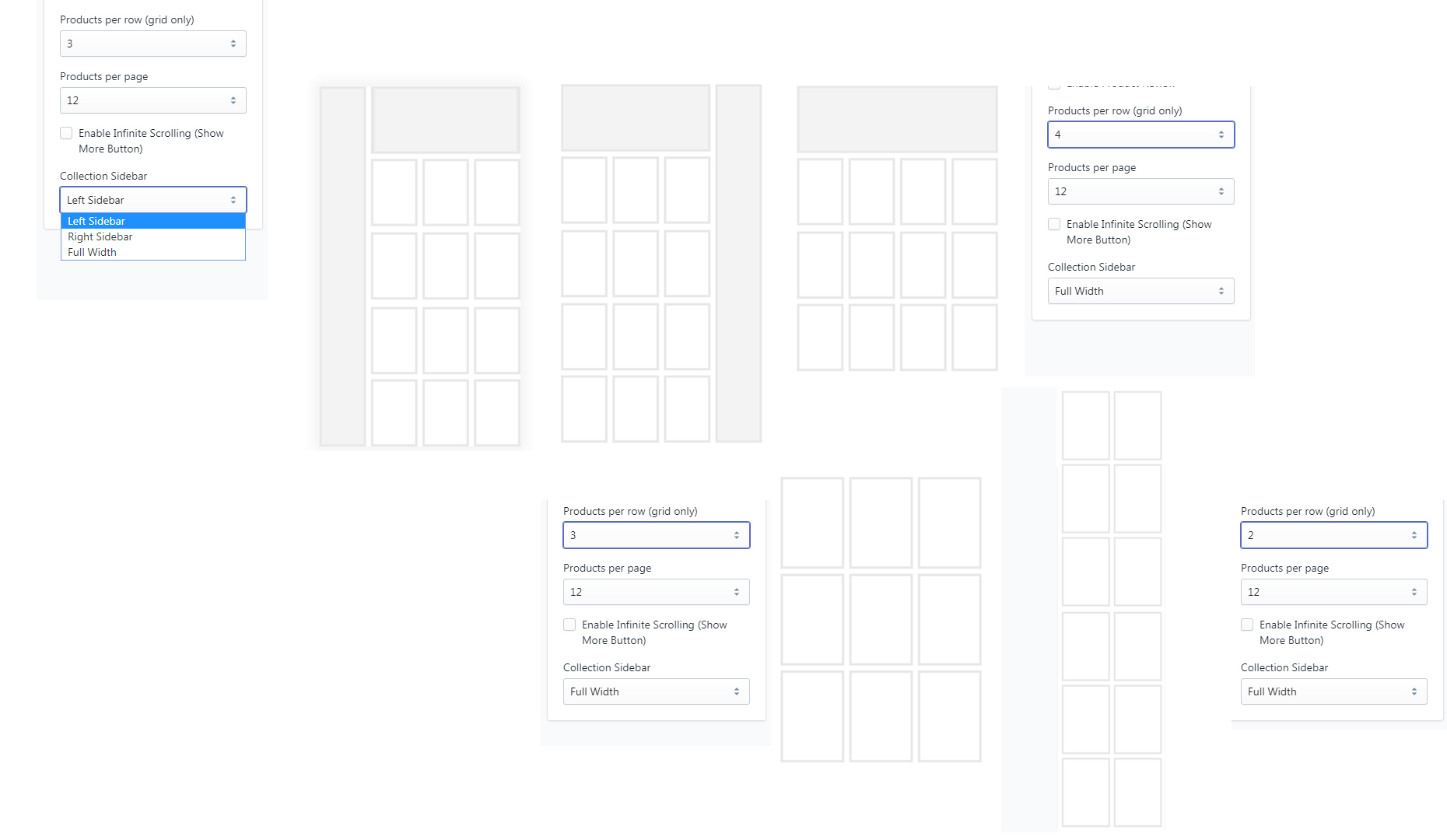Check Infinite Scrolling in the 3-per-row Full Width panel
The image size is (1447, 840).
pos(569,625)
